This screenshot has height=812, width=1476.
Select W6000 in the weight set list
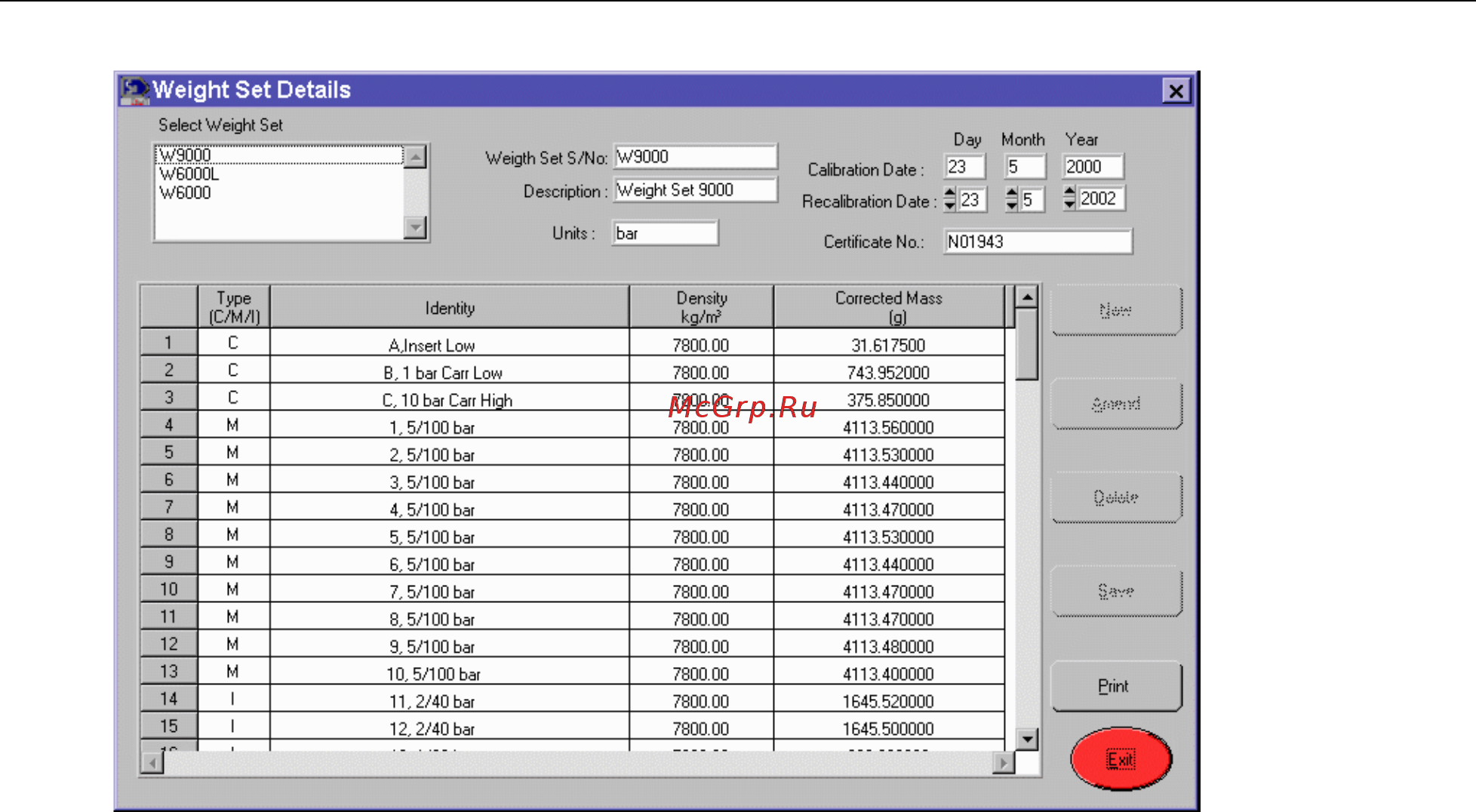coord(279,192)
